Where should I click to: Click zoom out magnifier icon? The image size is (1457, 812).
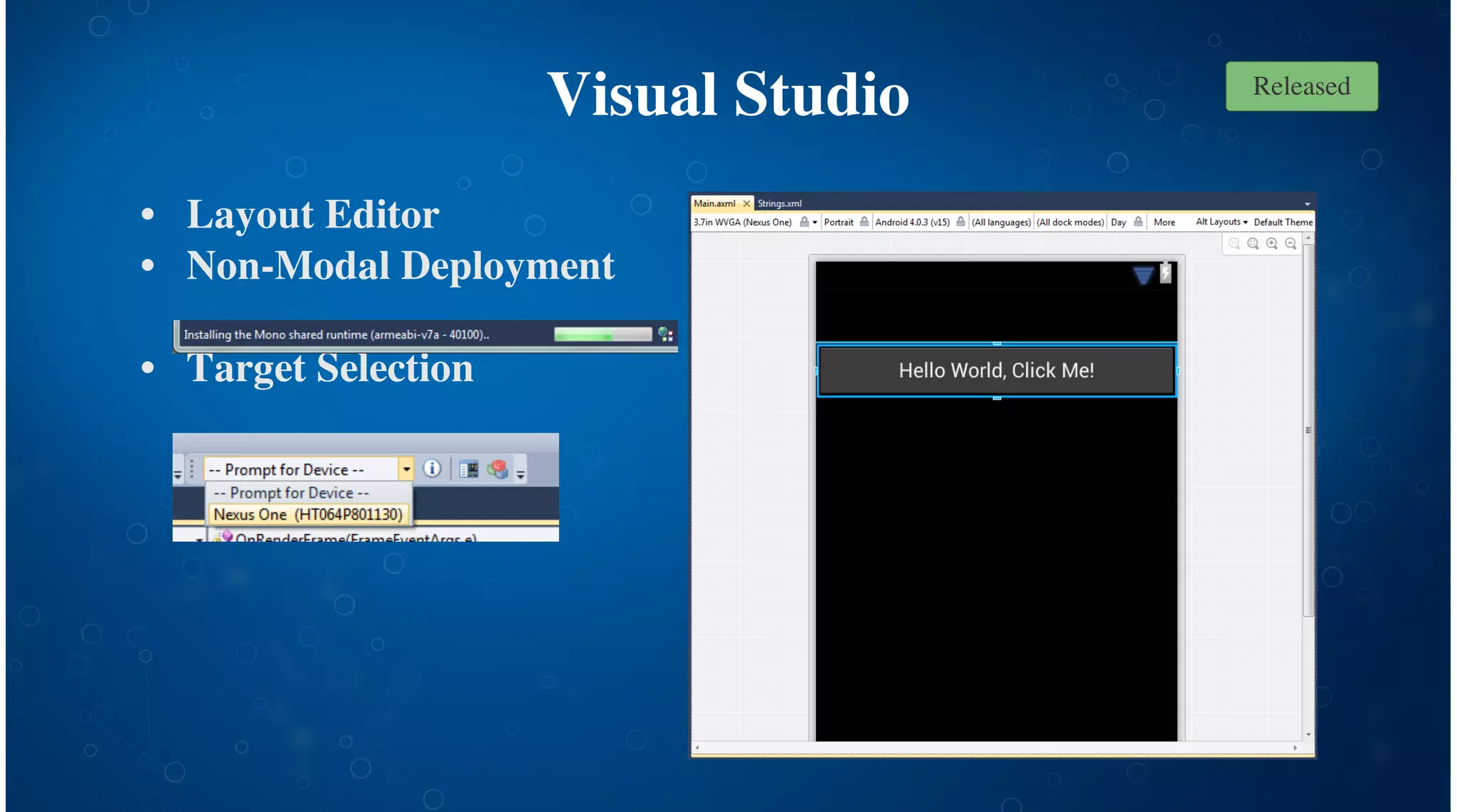pos(1291,244)
